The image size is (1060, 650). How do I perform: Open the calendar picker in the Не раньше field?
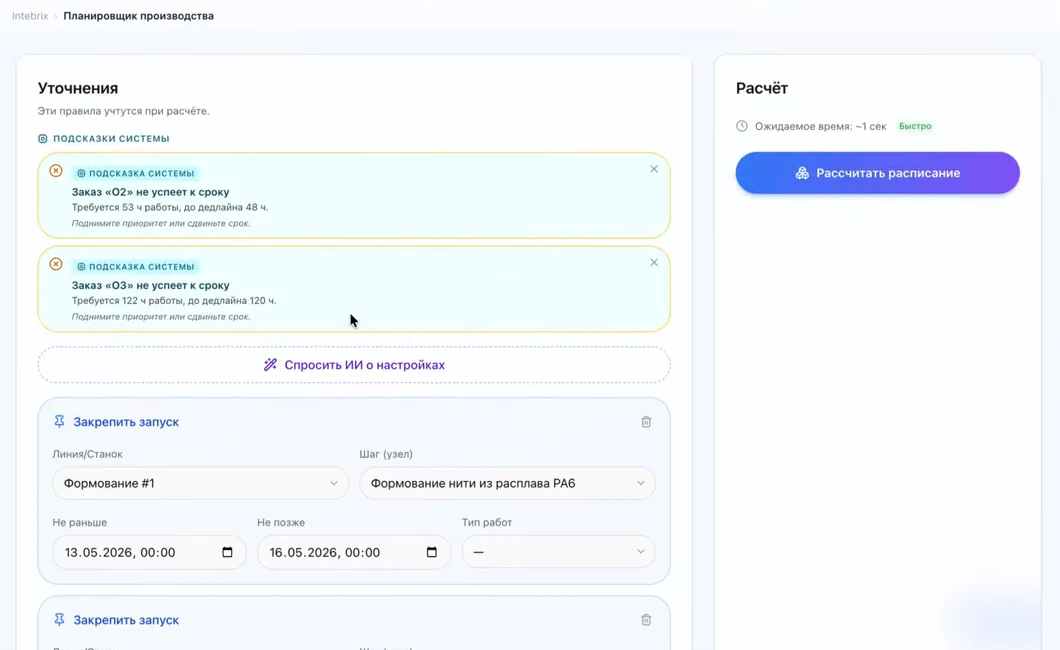(x=227, y=552)
